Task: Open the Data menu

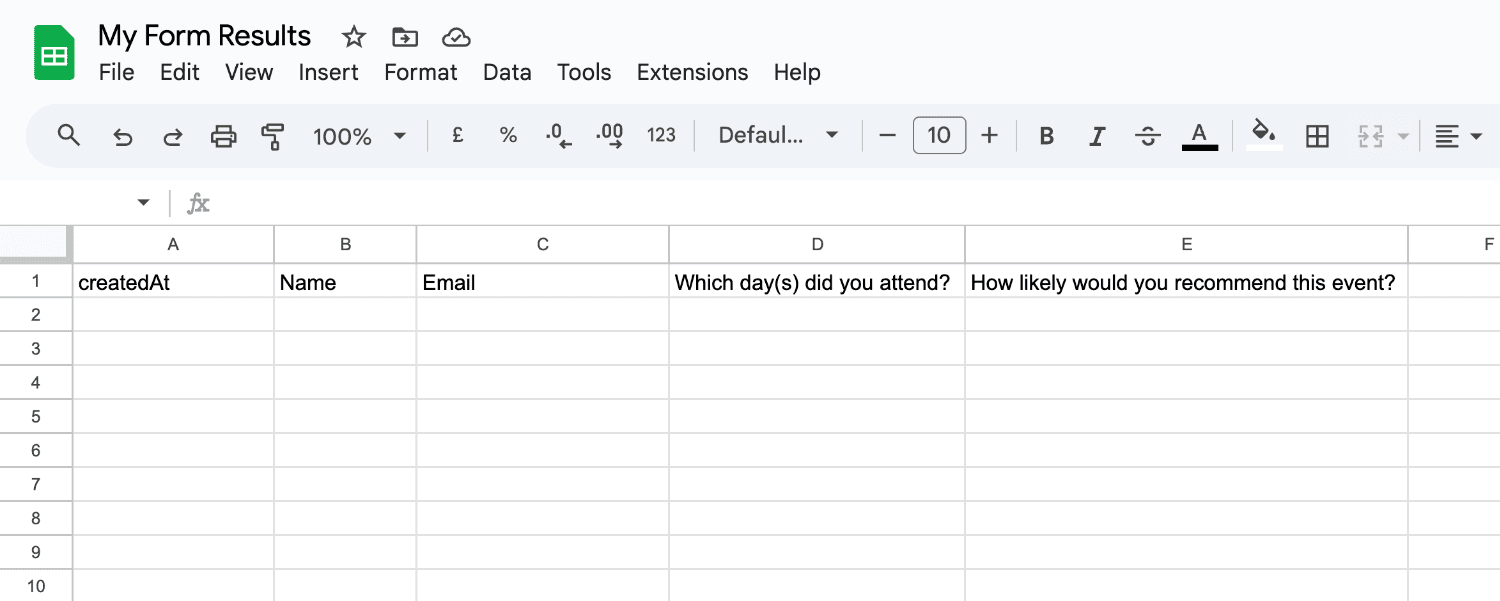Action: point(507,72)
